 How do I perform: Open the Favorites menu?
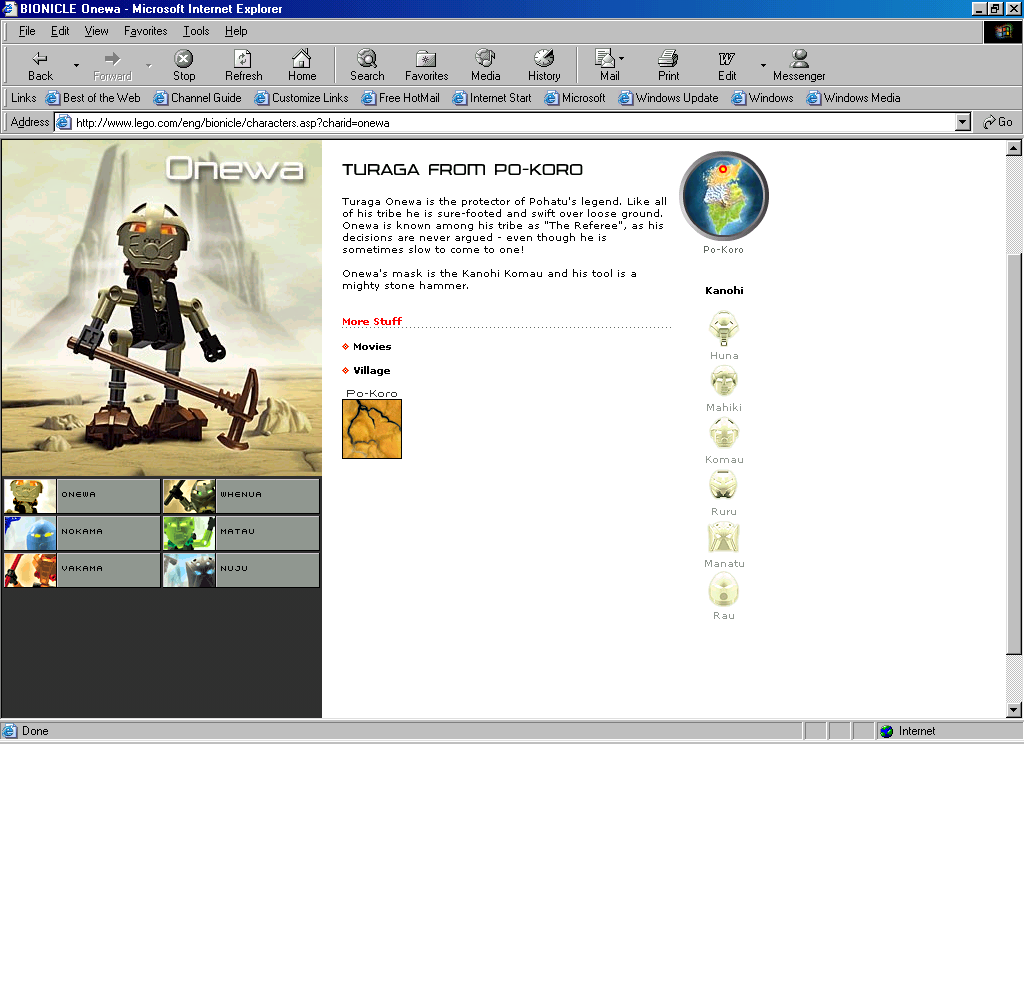146,31
